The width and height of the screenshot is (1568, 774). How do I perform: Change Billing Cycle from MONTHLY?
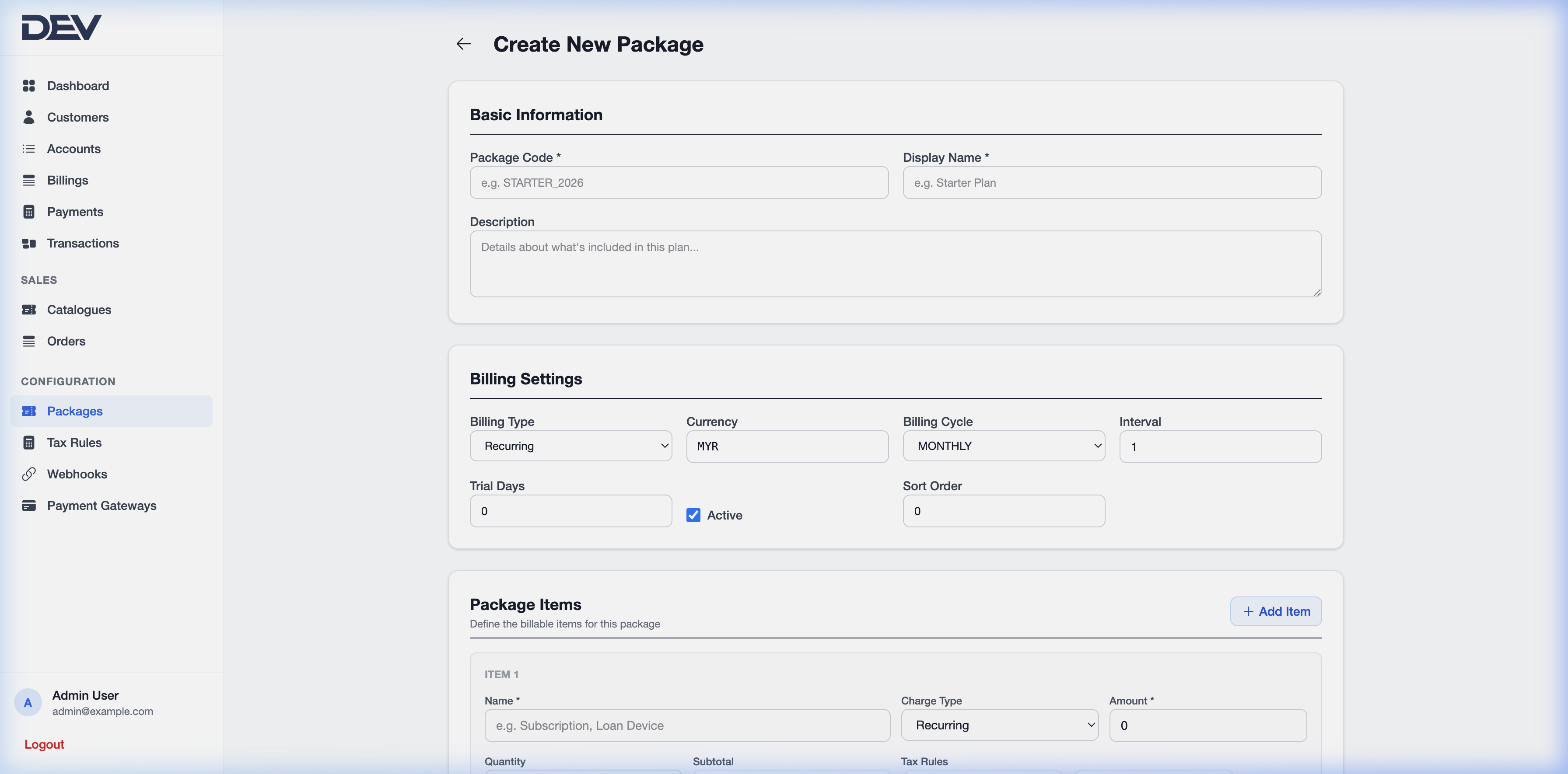(x=1003, y=446)
